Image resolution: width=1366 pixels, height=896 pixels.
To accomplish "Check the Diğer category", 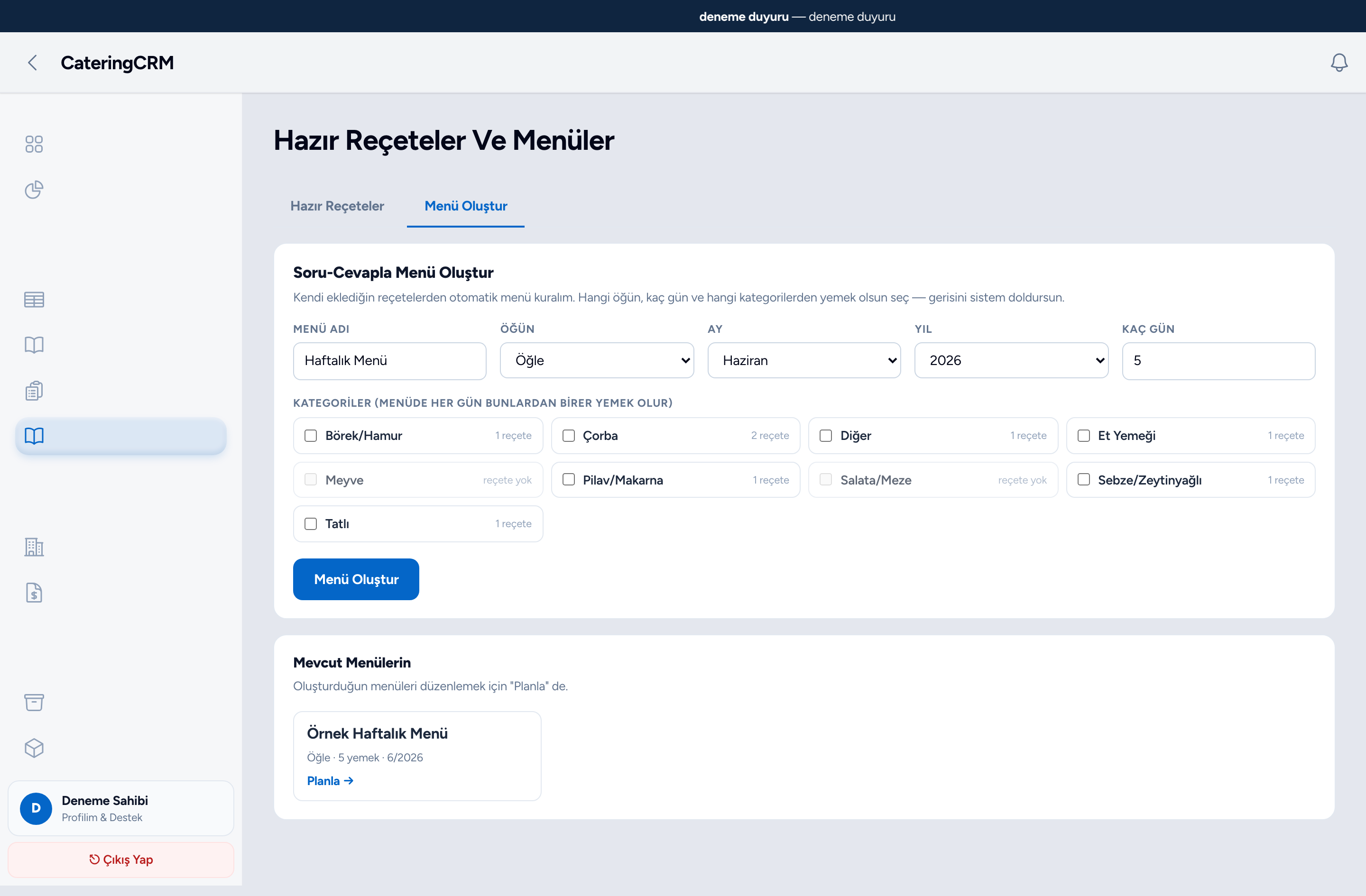I will click(x=826, y=436).
